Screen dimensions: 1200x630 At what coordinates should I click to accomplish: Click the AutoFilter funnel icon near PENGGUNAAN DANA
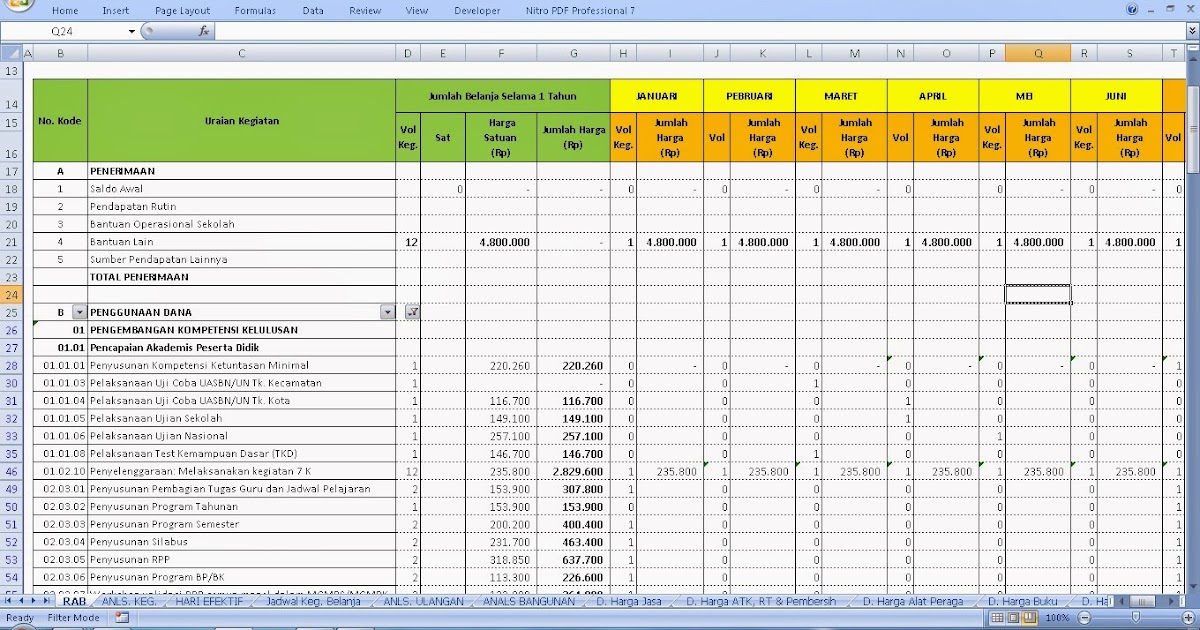coord(412,311)
